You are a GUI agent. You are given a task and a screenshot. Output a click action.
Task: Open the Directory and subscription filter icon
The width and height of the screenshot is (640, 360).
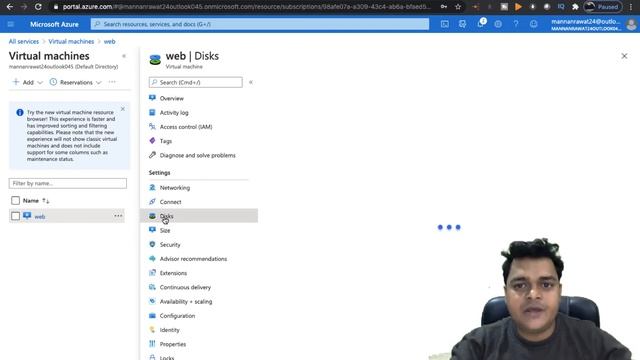pyautogui.click(x=462, y=24)
